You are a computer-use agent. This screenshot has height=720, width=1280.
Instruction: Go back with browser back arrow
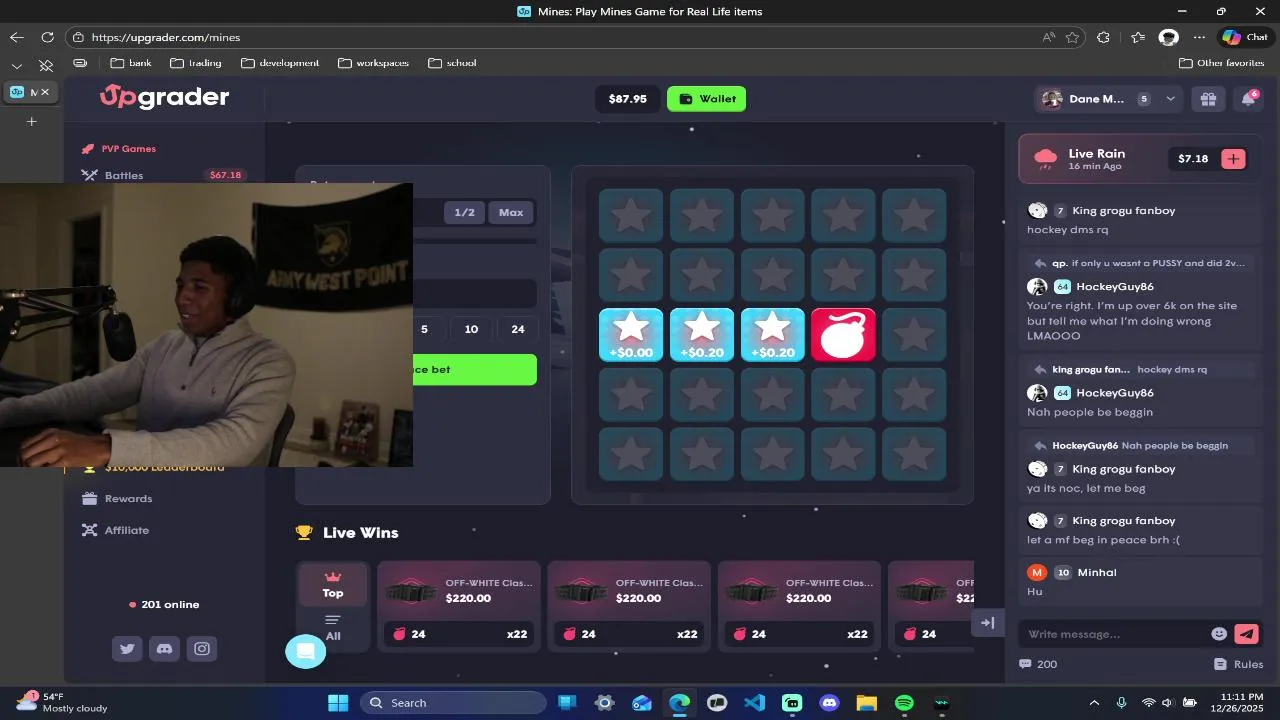click(x=17, y=37)
